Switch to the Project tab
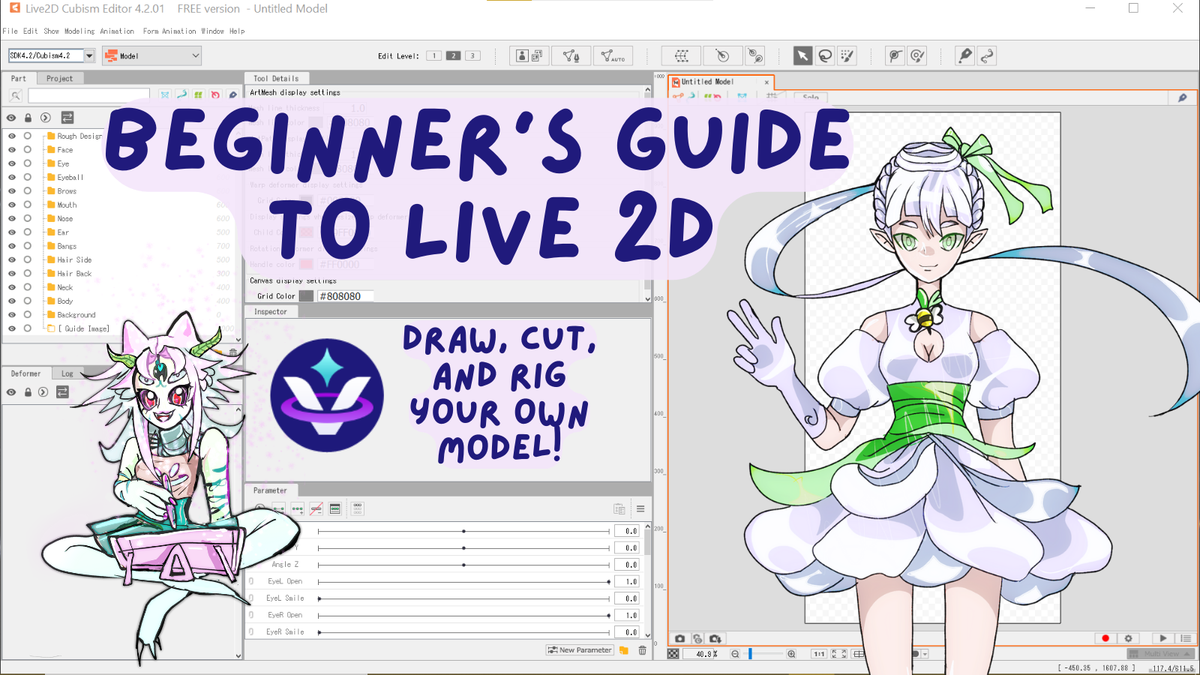 tap(58, 77)
